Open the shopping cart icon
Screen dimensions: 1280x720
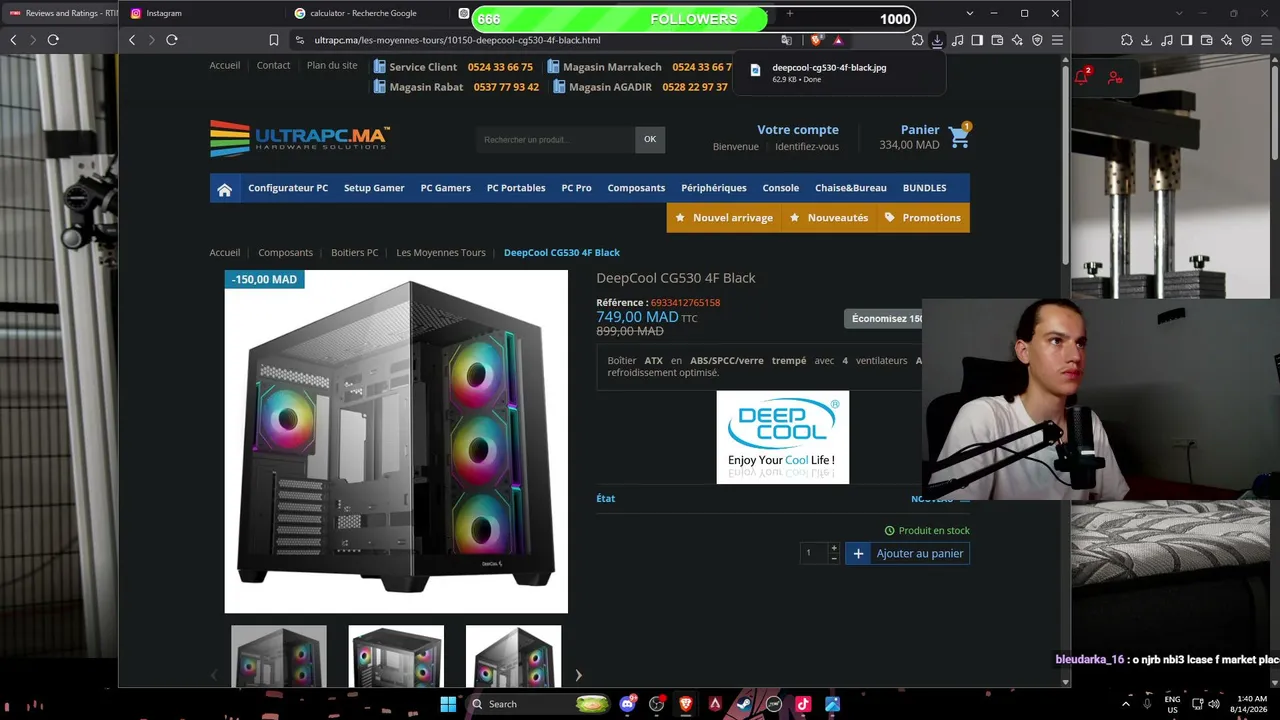point(960,137)
